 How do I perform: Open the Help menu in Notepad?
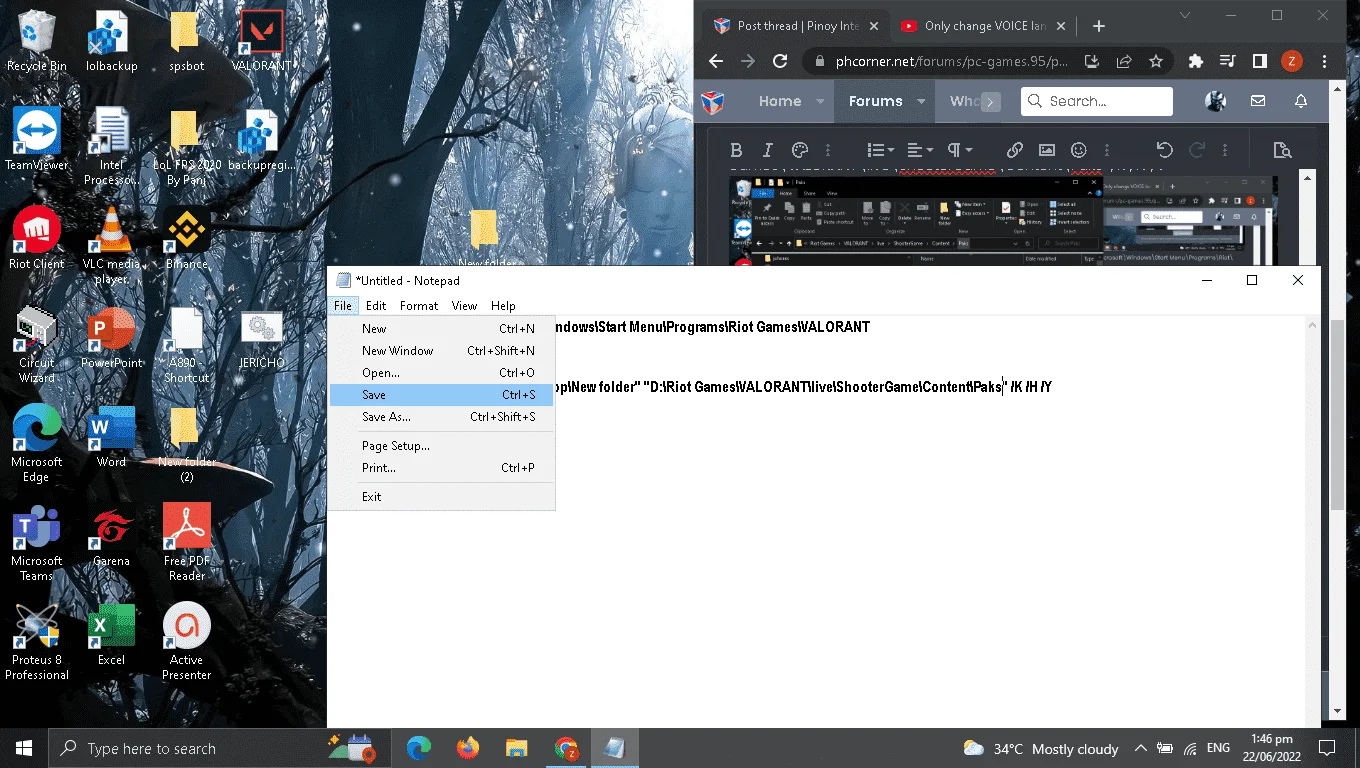tap(503, 306)
